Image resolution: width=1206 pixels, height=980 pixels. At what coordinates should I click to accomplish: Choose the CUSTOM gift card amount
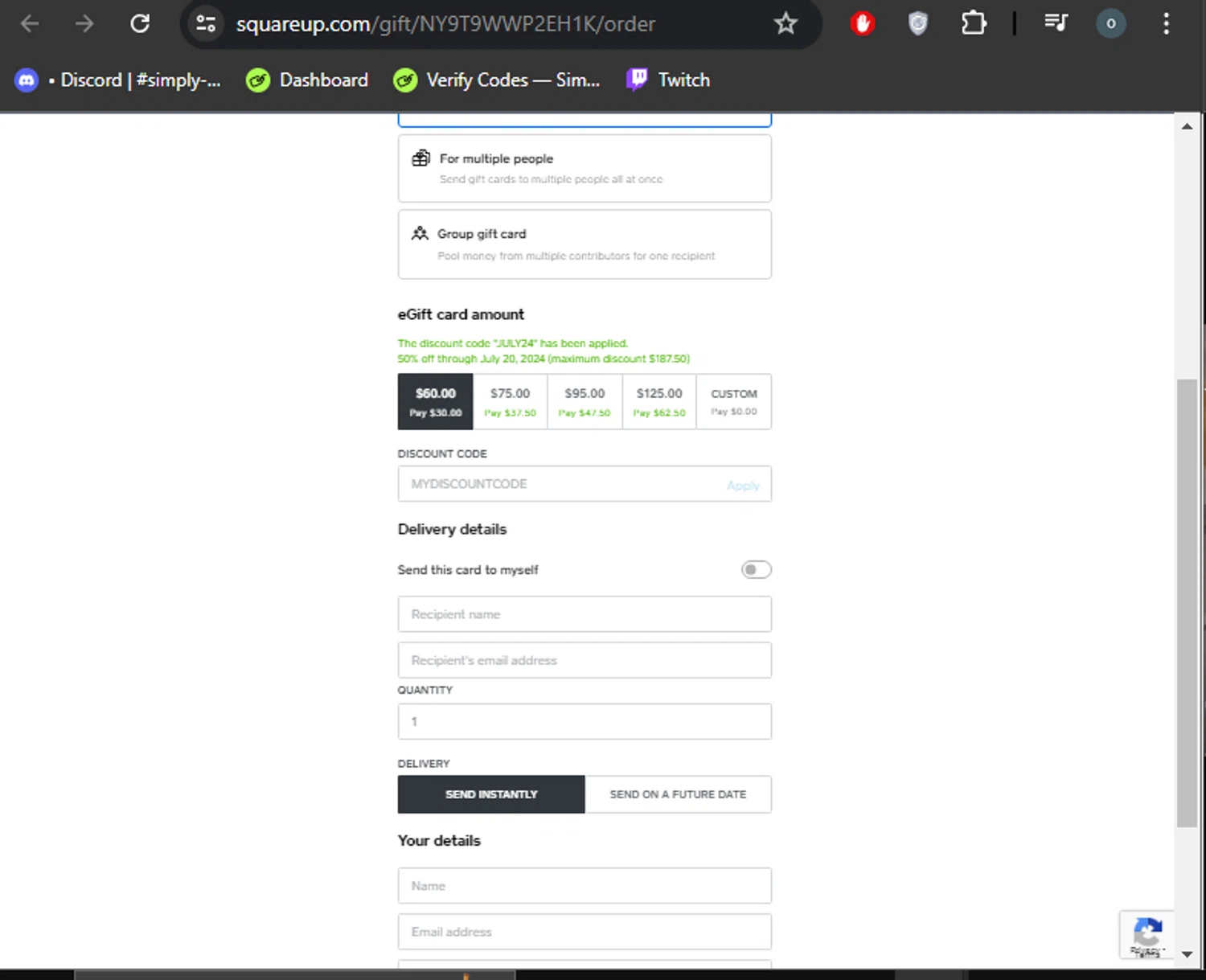(734, 402)
